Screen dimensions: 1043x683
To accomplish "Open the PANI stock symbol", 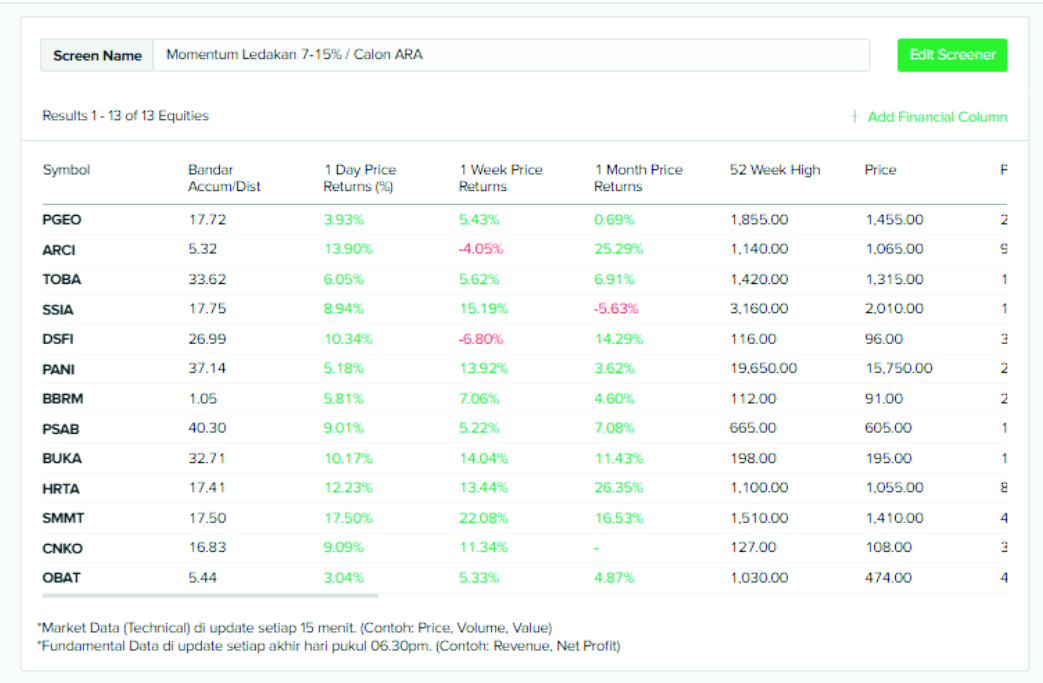I will tap(59, 369).
